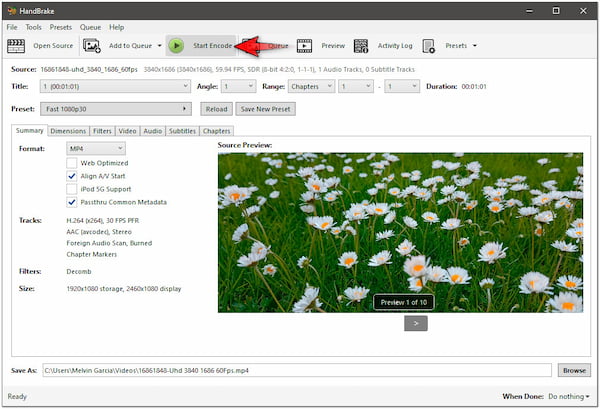Open the Queue menu
The width and height of the screenshot is (600, 409).
click(91, 27)
